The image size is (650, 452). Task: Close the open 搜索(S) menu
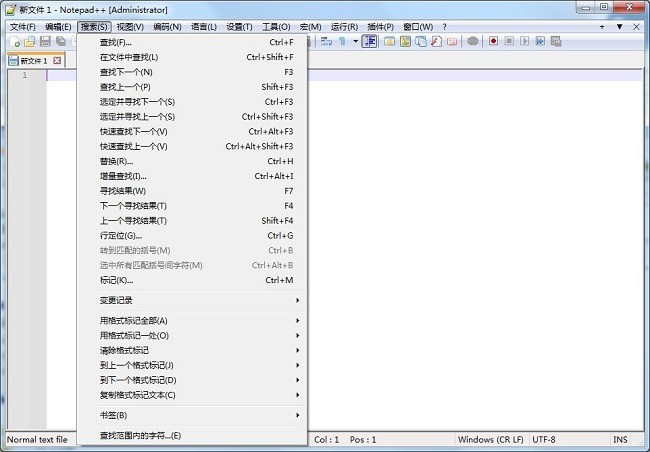[94, 27]
